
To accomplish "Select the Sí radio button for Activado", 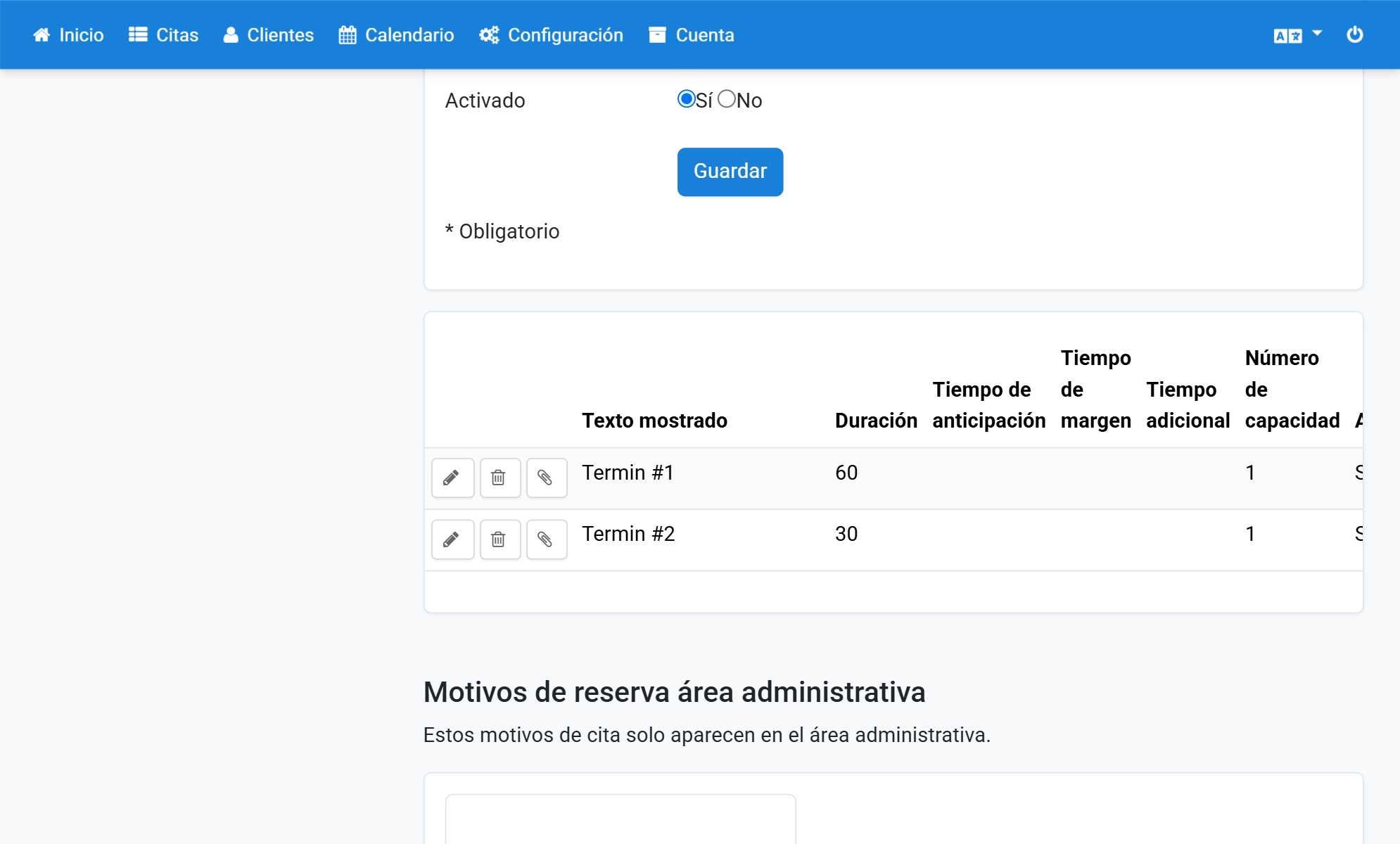I will pyautogui.click(x=686, y=99).
